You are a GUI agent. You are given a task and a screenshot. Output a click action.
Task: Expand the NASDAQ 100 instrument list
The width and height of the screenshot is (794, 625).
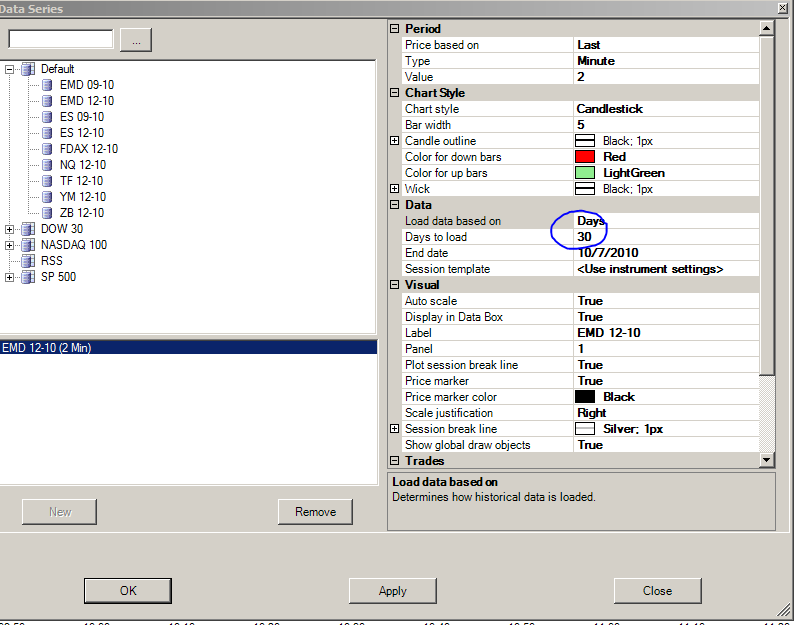coord(9,246)
